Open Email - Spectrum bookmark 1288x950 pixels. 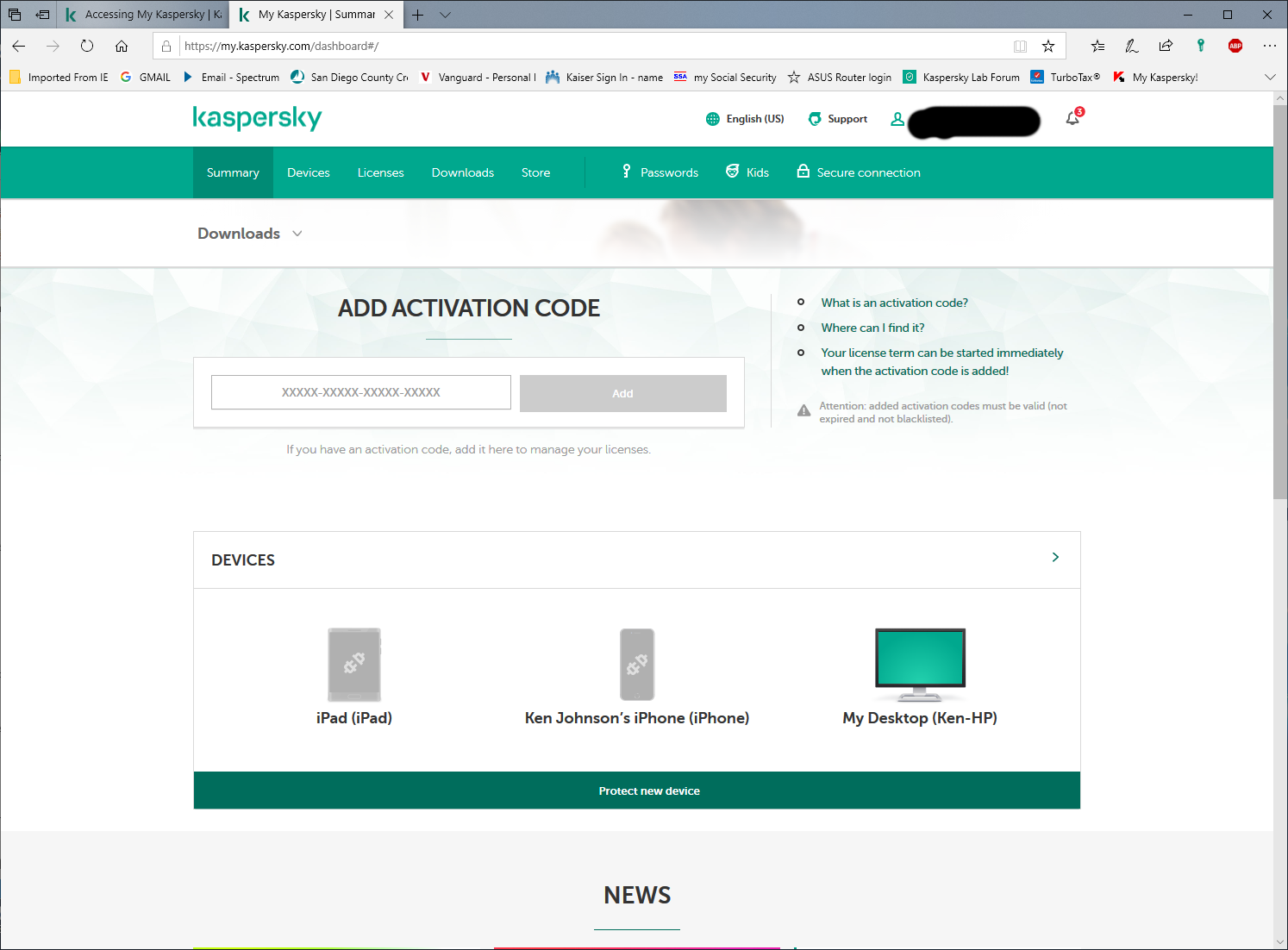pos(231,77)
